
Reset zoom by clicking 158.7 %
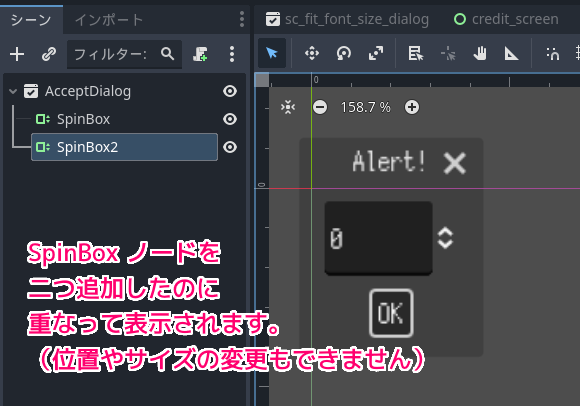365,108
